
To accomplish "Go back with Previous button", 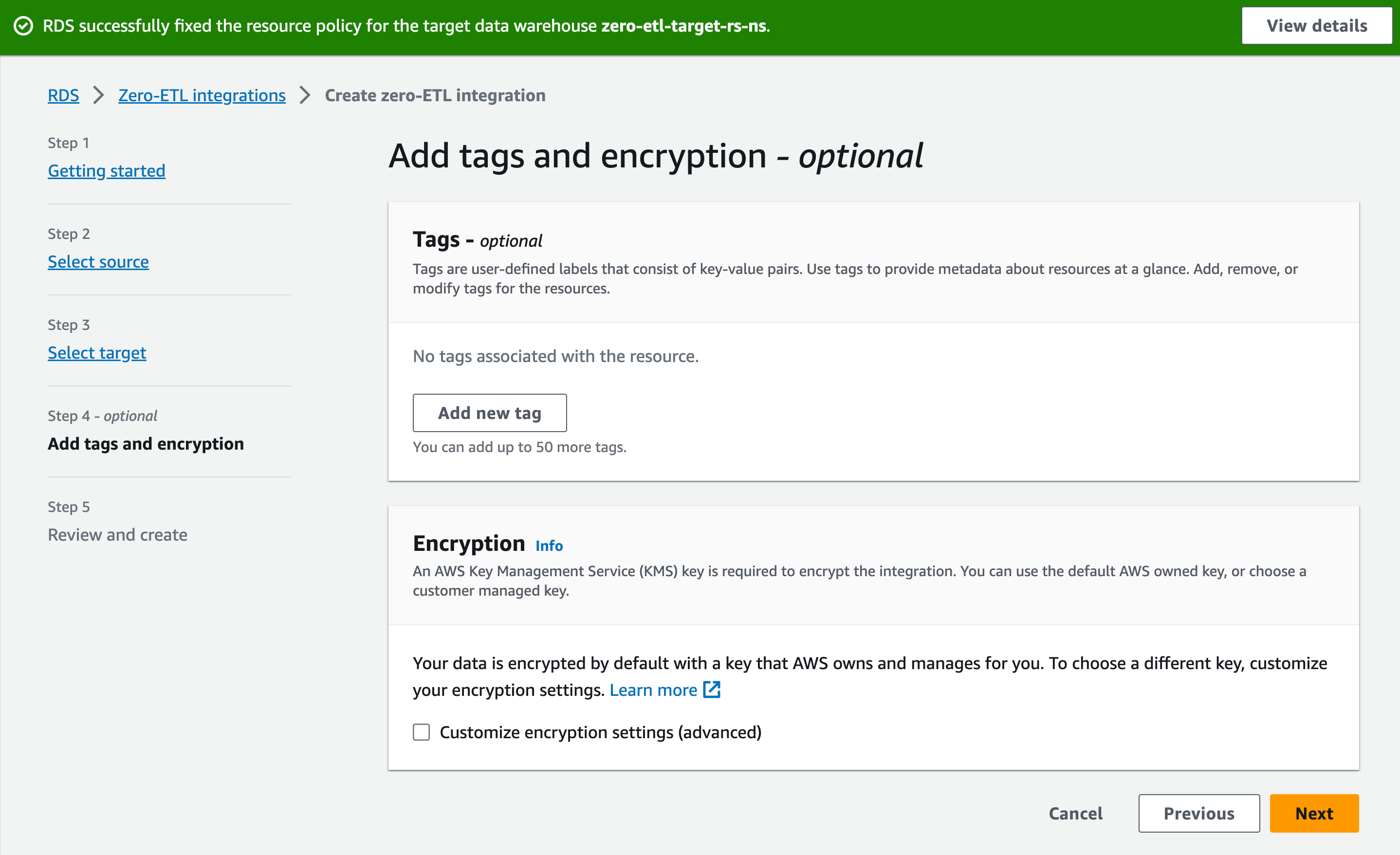I will click(x=1198, y=813).
